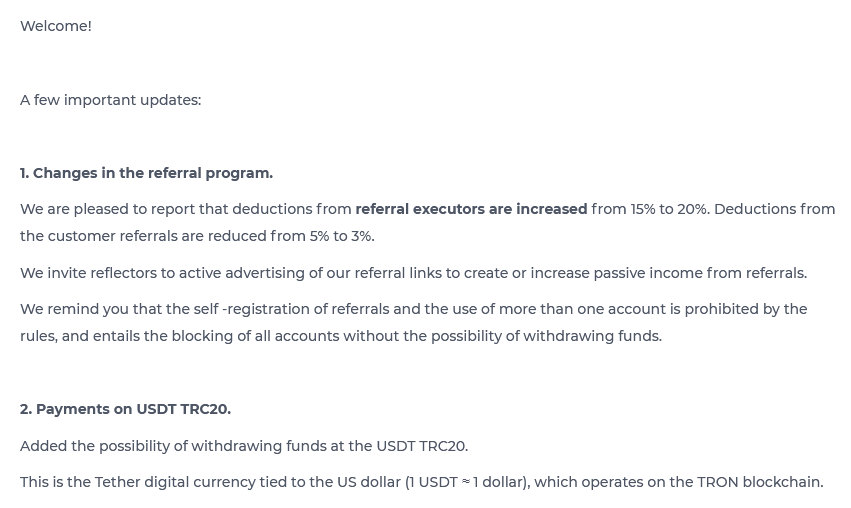
Task: Click the "from 15% to 20%" text
Action: click(649, 209)
